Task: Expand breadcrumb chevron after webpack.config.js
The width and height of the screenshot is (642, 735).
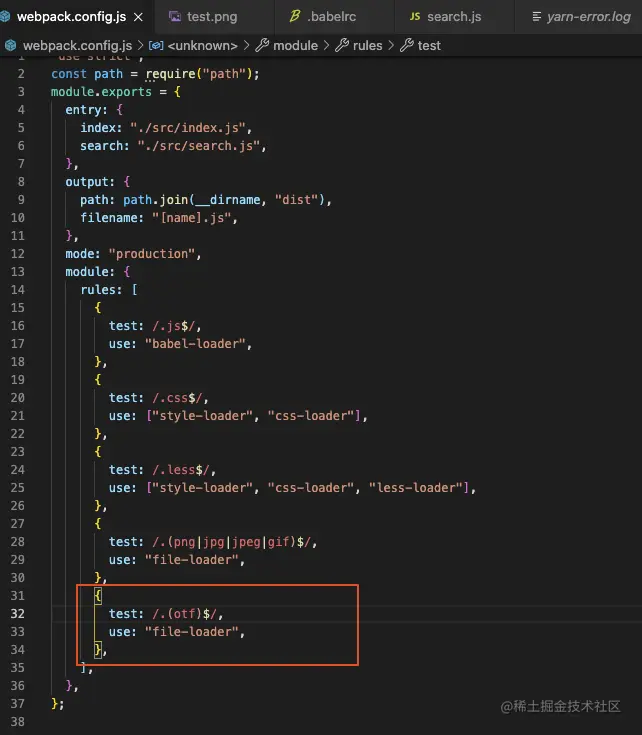Action: click(141, 45)
